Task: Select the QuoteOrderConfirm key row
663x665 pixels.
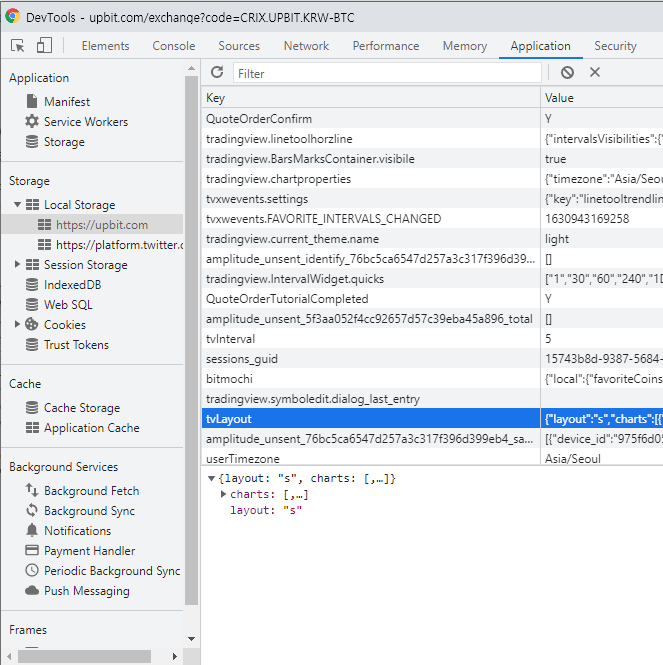Action: click(371, 119)
